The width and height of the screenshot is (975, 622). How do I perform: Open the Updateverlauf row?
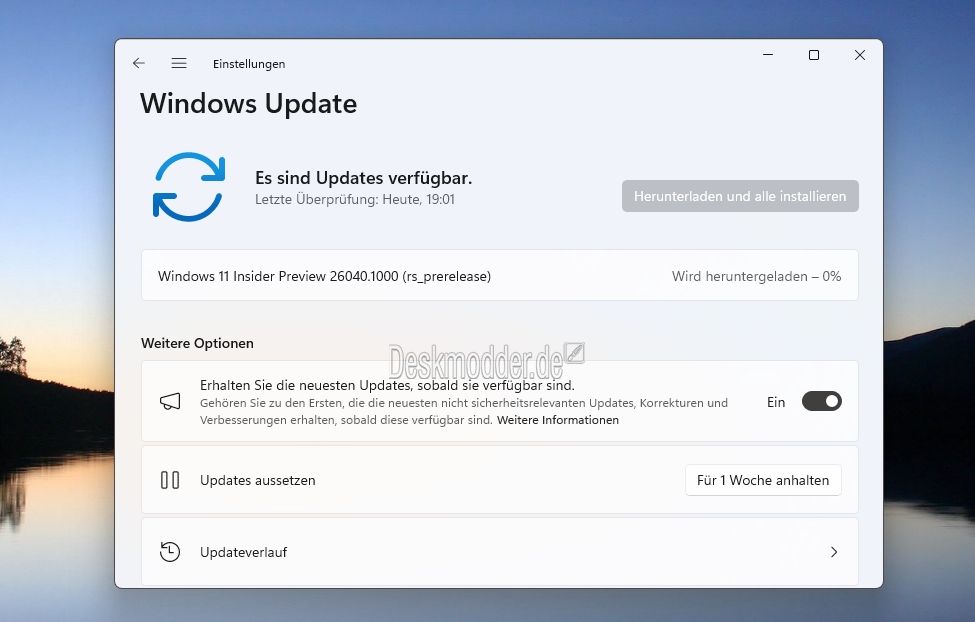(x=500, y=552)
